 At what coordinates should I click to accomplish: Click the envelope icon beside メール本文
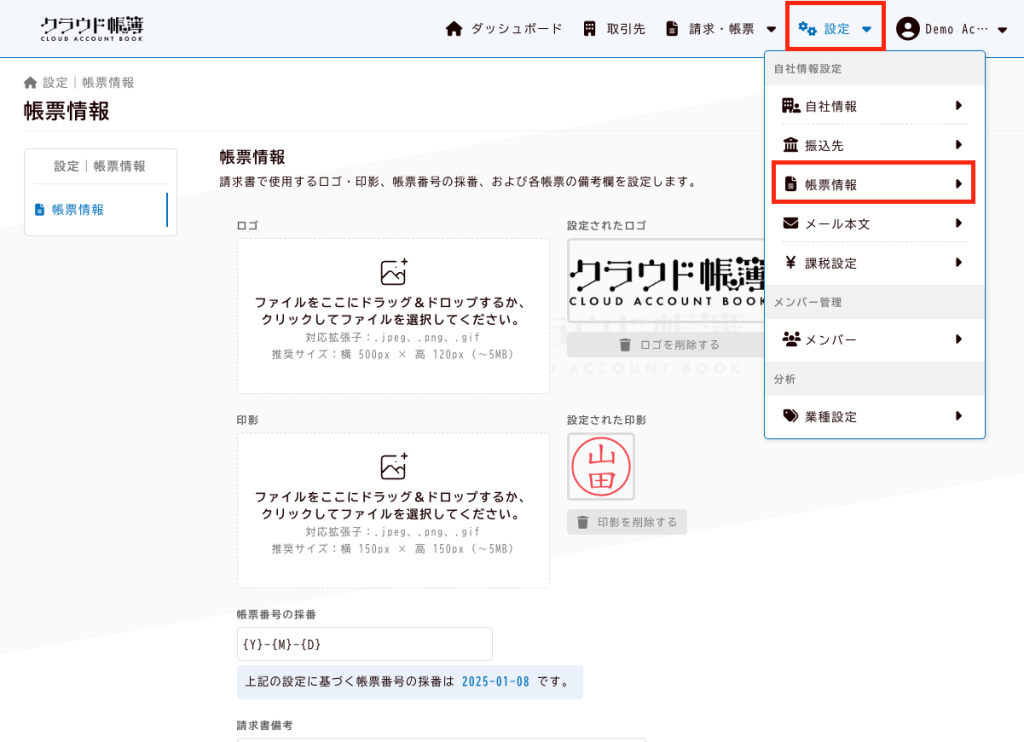pyautogui.click(x=790, y=224)
